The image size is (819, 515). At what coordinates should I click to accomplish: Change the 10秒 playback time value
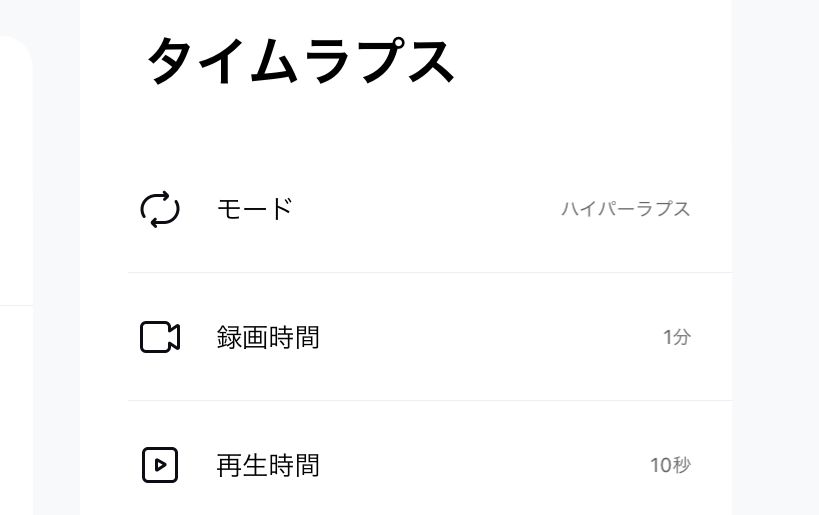(x=670, y=465)
